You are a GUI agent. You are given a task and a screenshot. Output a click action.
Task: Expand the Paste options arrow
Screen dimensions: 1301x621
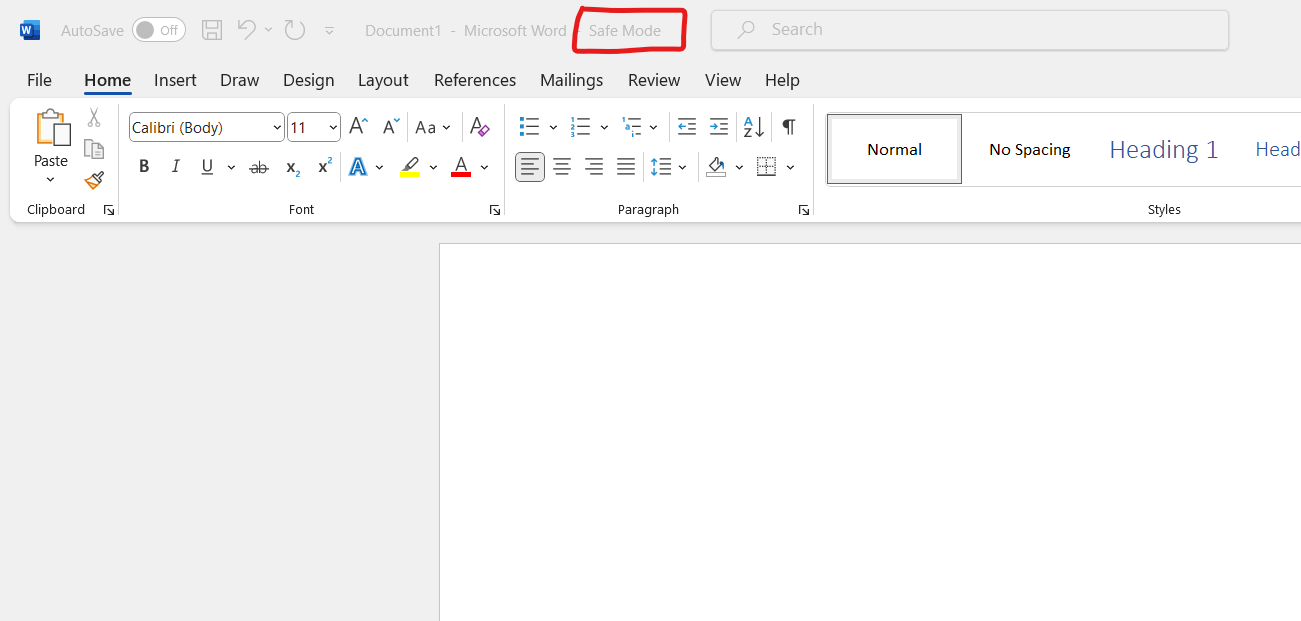pyautogui.click(x=51, y=180)
